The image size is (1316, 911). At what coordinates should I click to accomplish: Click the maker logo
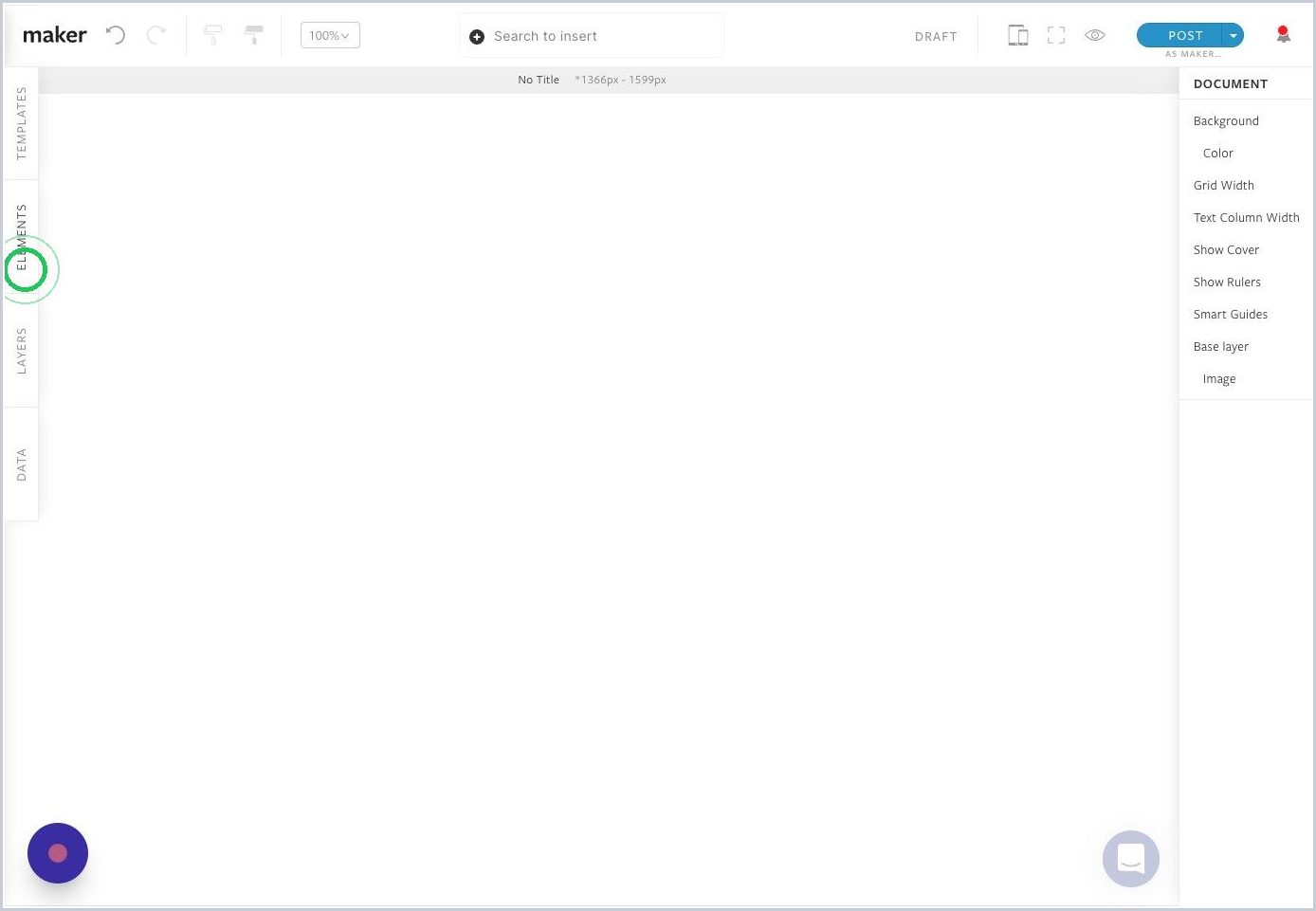click(54, 35)
